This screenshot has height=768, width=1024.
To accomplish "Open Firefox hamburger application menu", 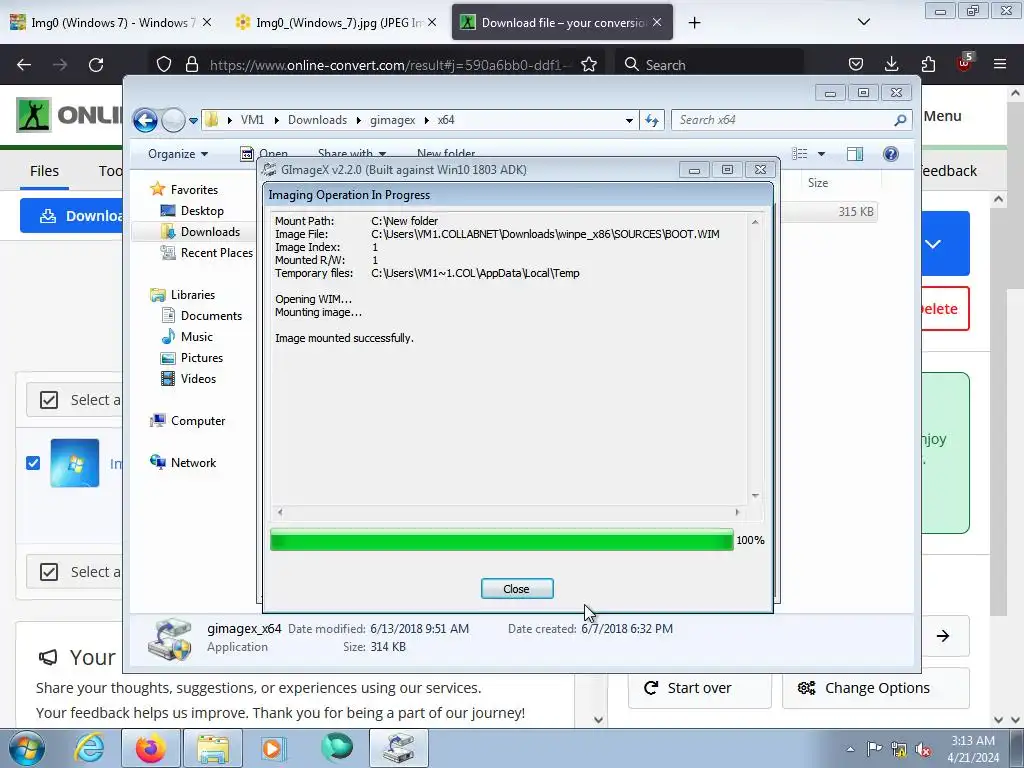I will tap(1000, 64).
